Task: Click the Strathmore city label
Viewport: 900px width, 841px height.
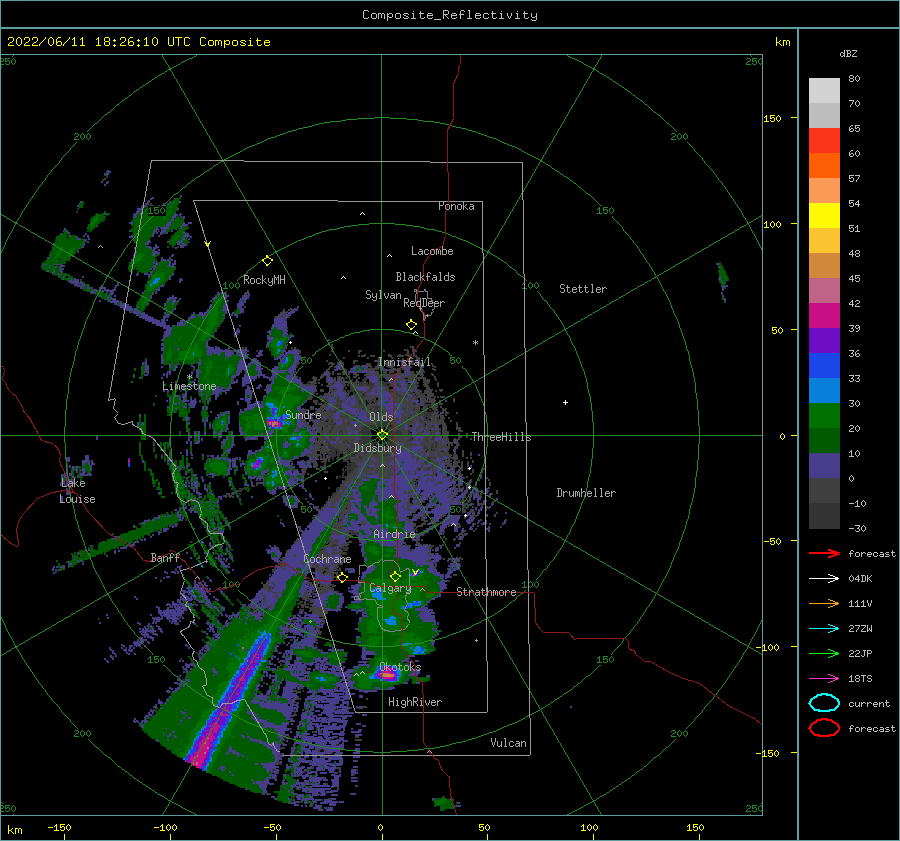Action: pos(486,592)
